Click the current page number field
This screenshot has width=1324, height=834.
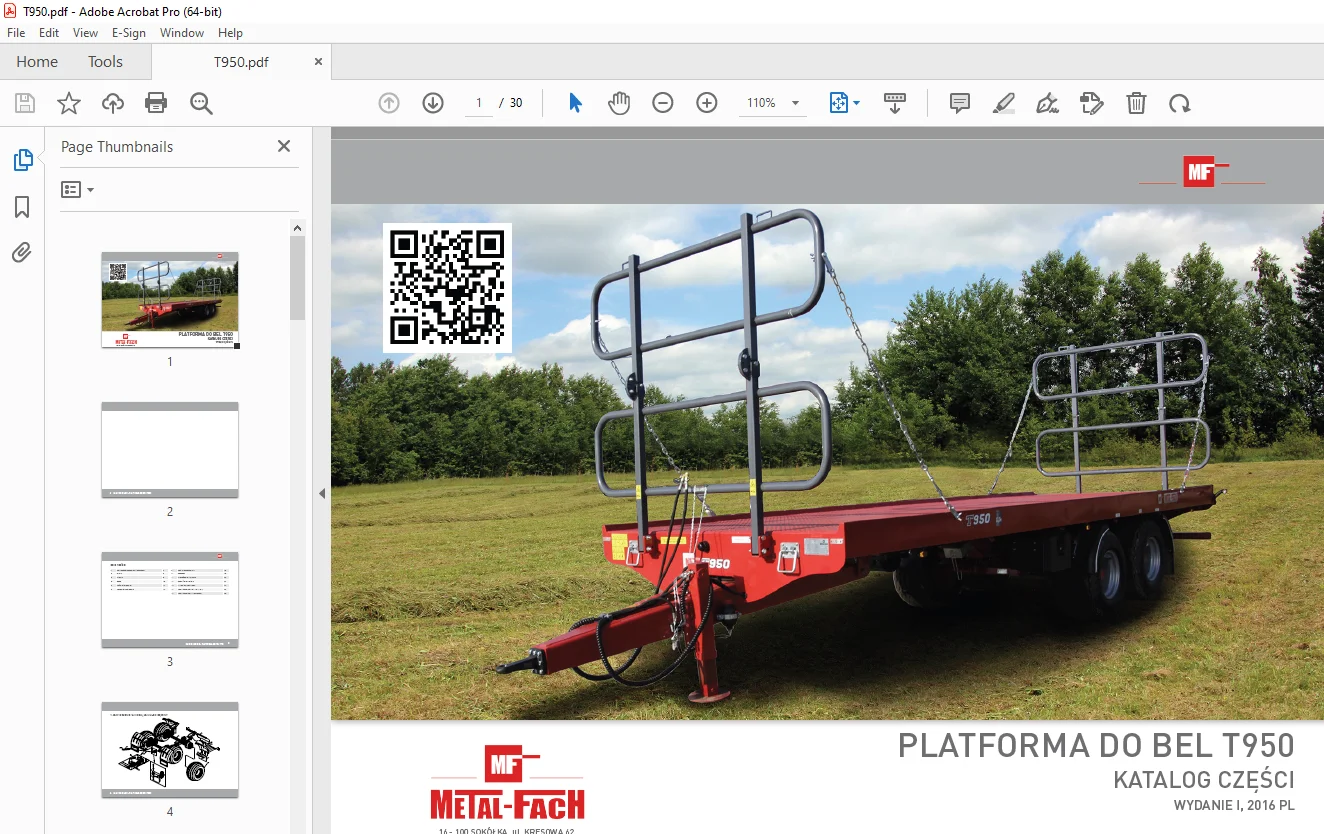479,103
